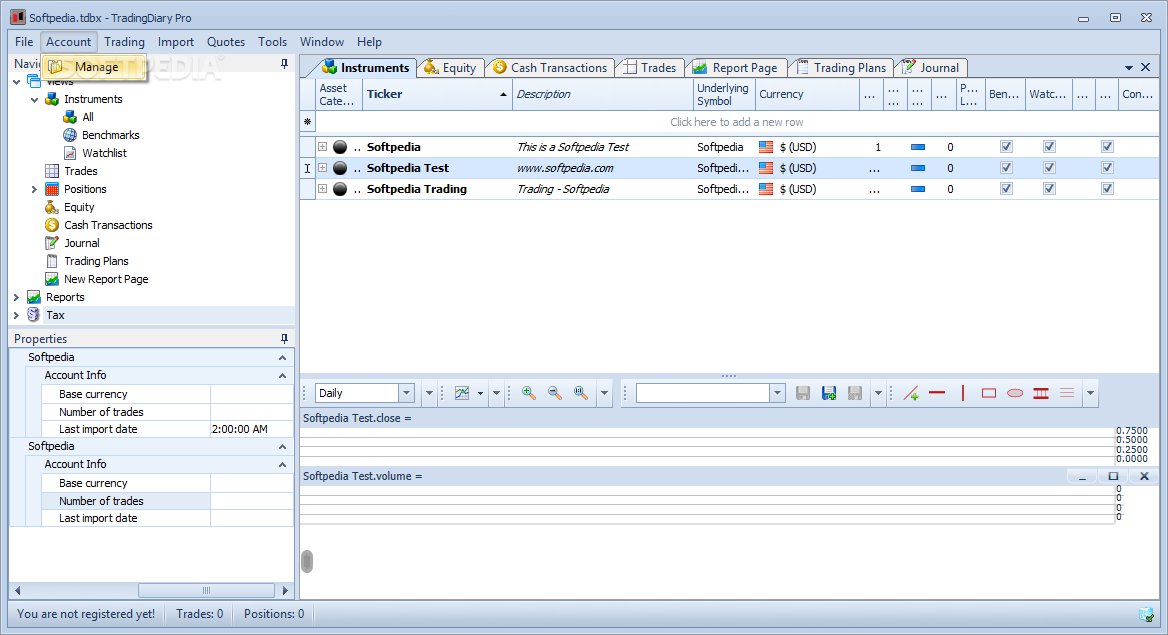The image size is (1168, 635).
Task: Select the rectangle drawing tool
Action: point(989,393)
